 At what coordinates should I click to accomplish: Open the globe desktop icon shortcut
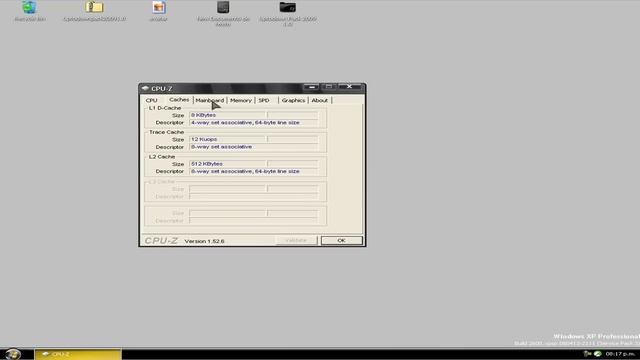29,7
